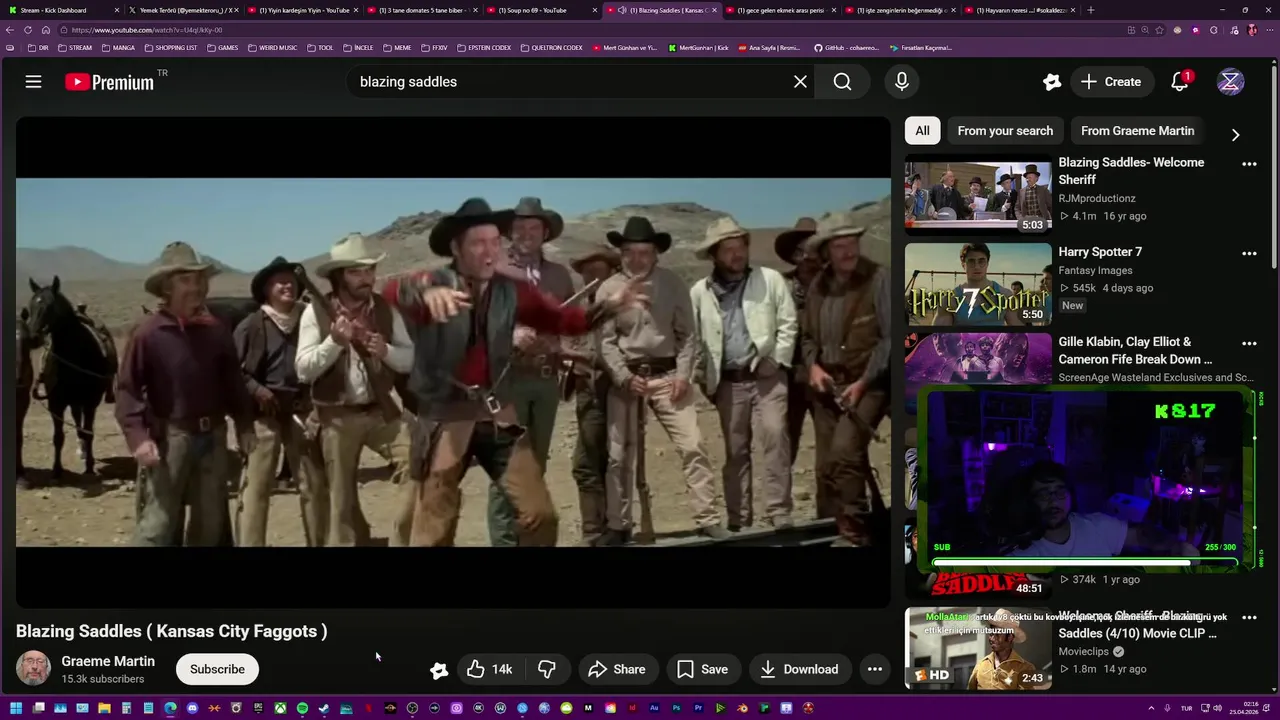1280x720 pixels.
Task: Open File Explorer from the taskbar
Action: point(104,709)
